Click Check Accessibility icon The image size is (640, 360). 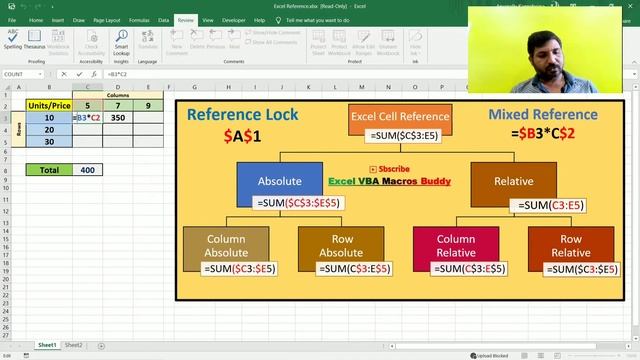pos(92,42)
